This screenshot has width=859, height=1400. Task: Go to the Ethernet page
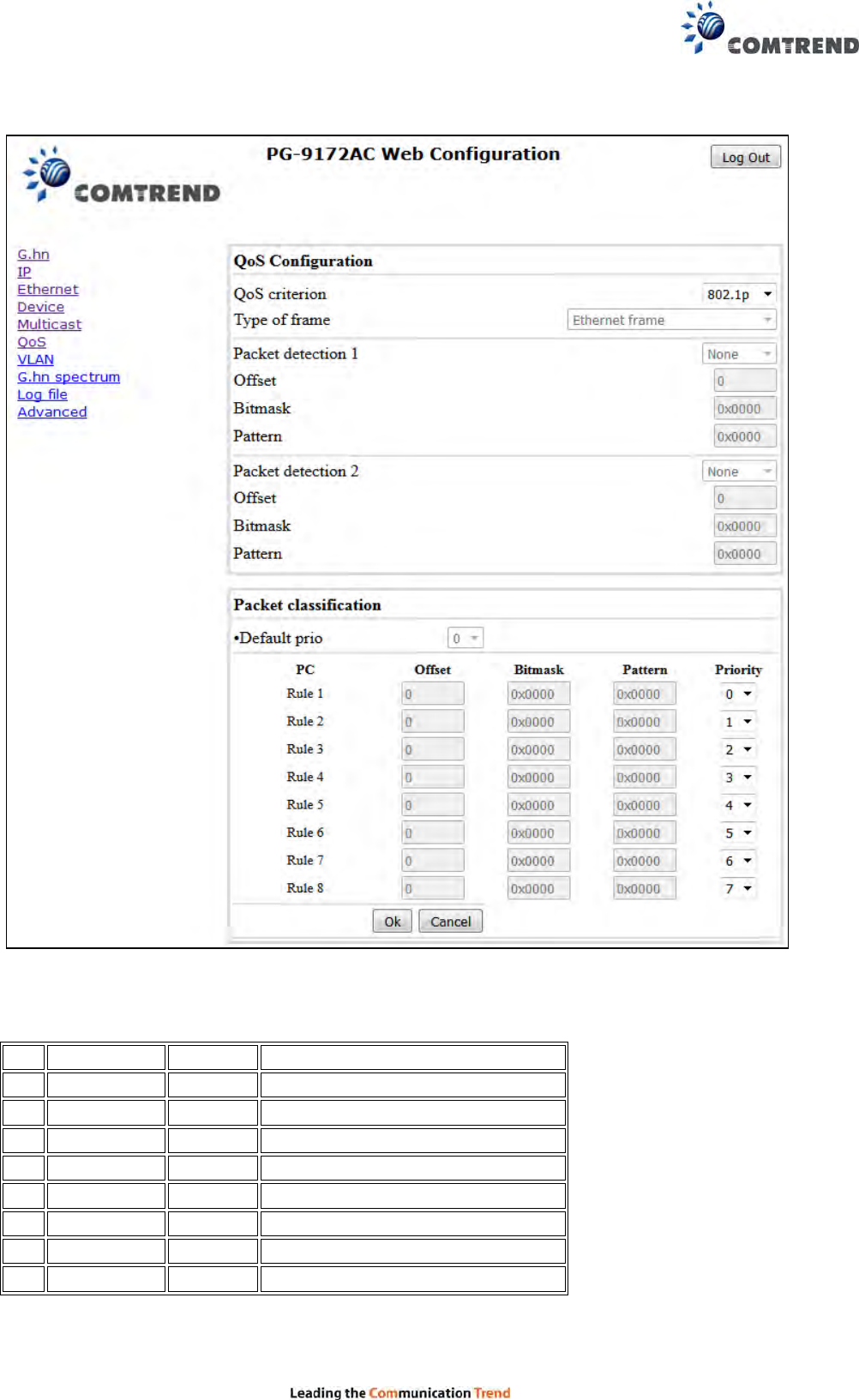pos(48,289)
